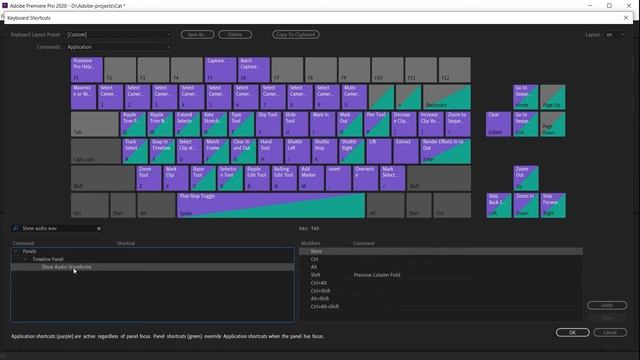This screenshot has height=360, width=640.
Task: Clear the search field with X
Action: [x=99, y=229]
